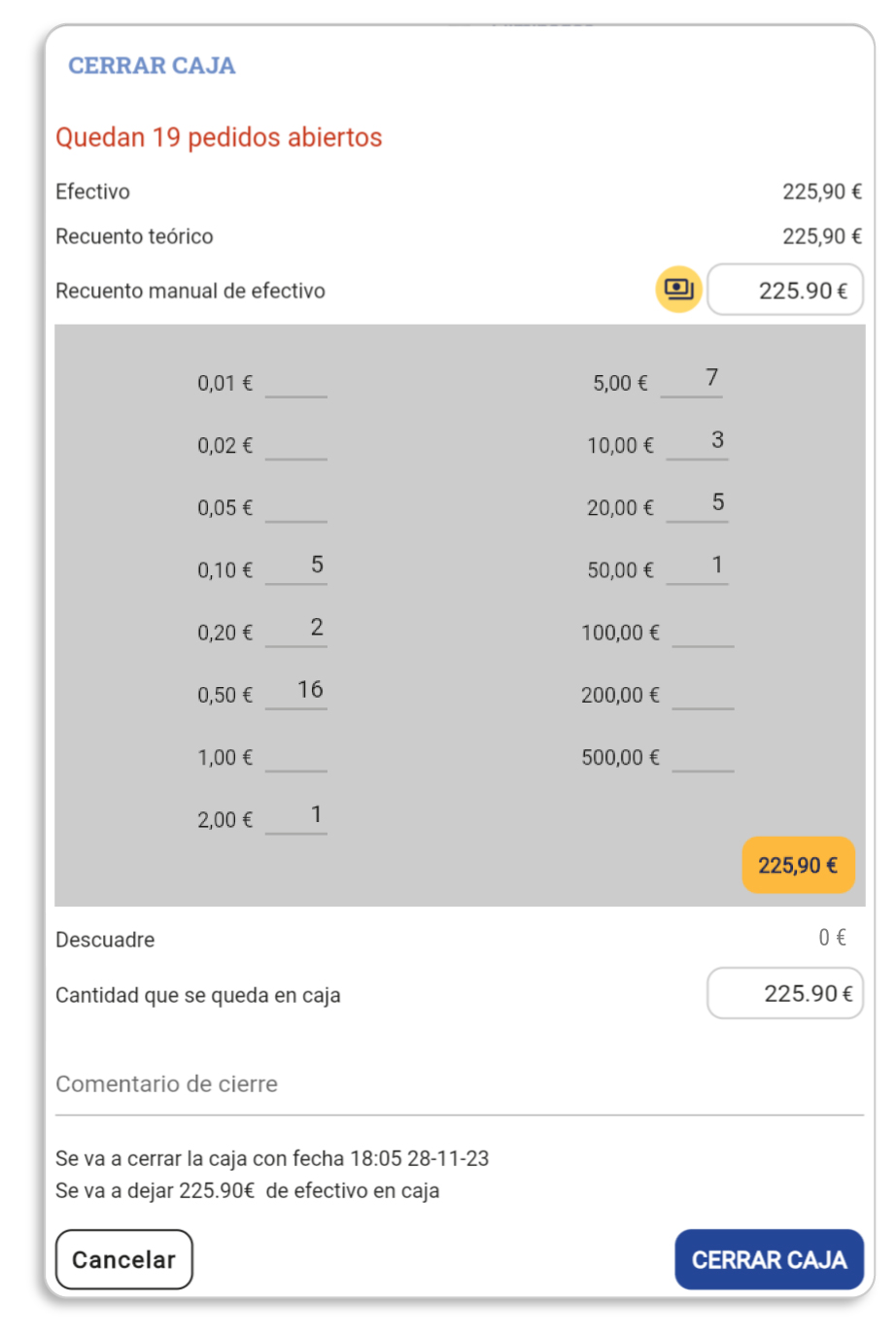Select the 100,00 € note count field
Screen dimensions: 896x1340
tap(704, 630)
